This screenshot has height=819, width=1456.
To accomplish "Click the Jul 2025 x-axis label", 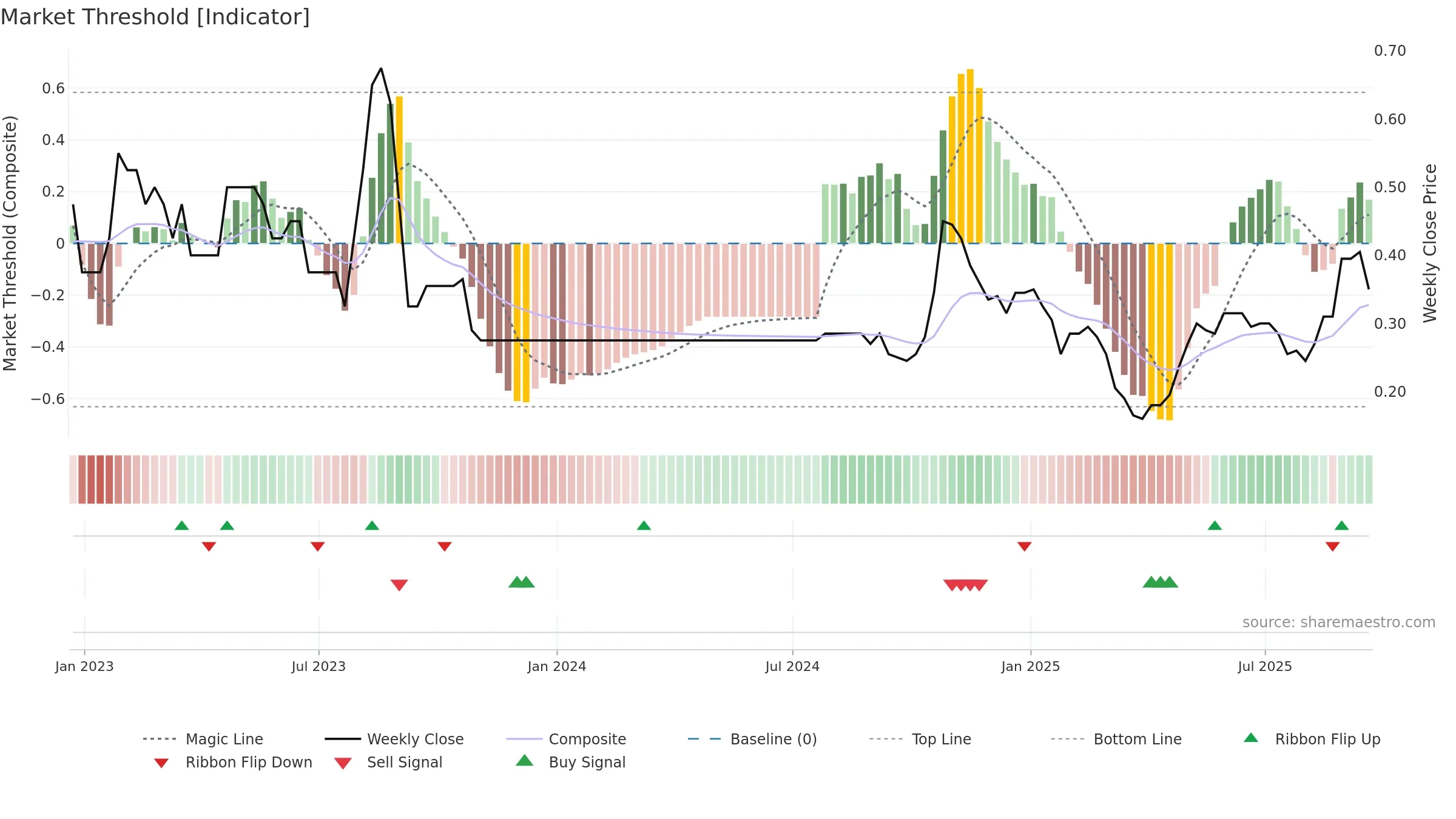I will (1265, 667).
